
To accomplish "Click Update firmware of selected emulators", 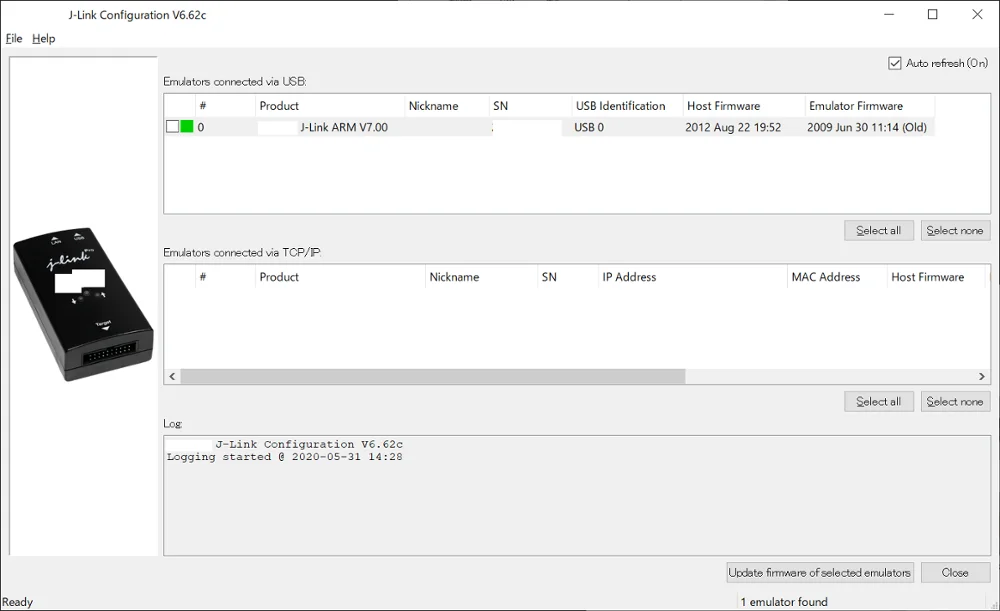I will (820, 572).
